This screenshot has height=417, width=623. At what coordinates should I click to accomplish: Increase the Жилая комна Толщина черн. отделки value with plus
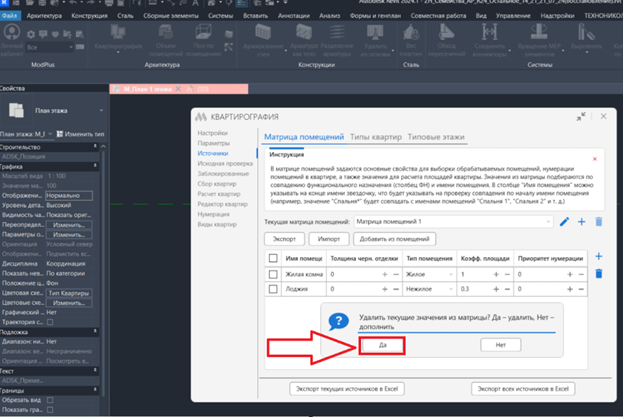[384, 274]
